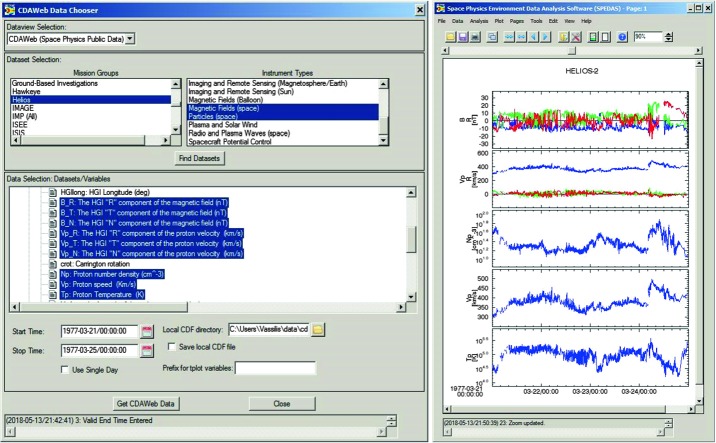
Task: Click the help question mark icon
Action: click(x=622, y=37)
